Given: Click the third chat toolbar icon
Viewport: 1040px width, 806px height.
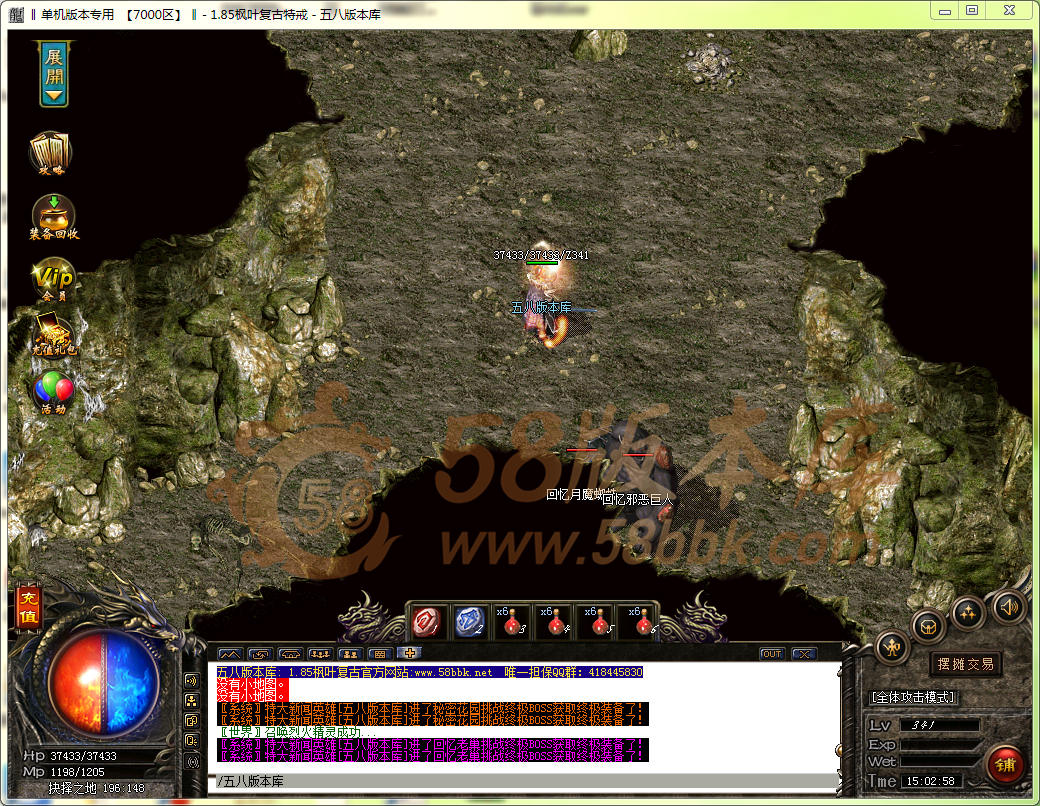Looking at the screenshot, I should [x=290, y=654].
